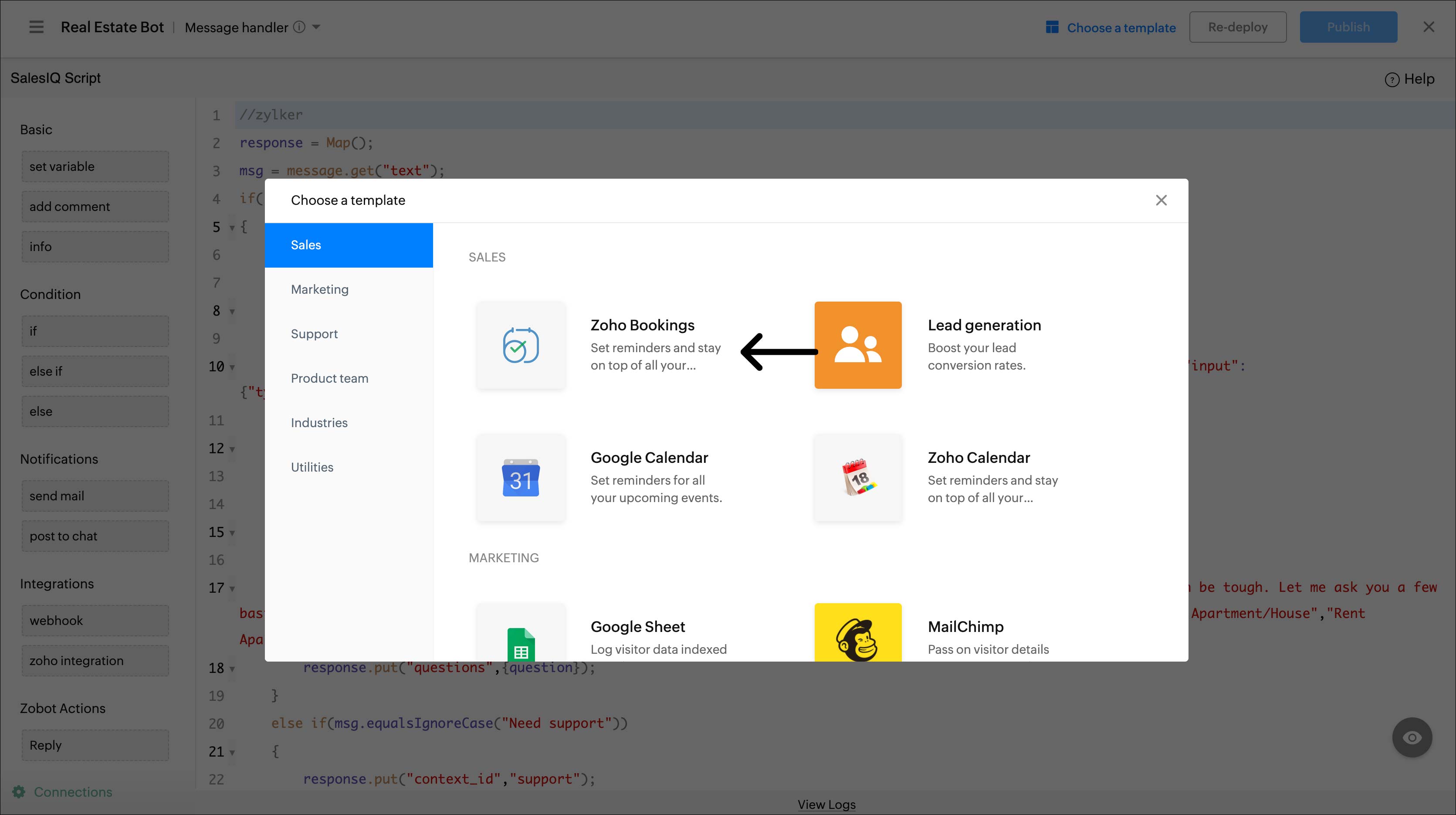The height and width of the screenshot is (815, 1456).
Task: Choose the orange Lead generation icon
Action: pos(857,345)
